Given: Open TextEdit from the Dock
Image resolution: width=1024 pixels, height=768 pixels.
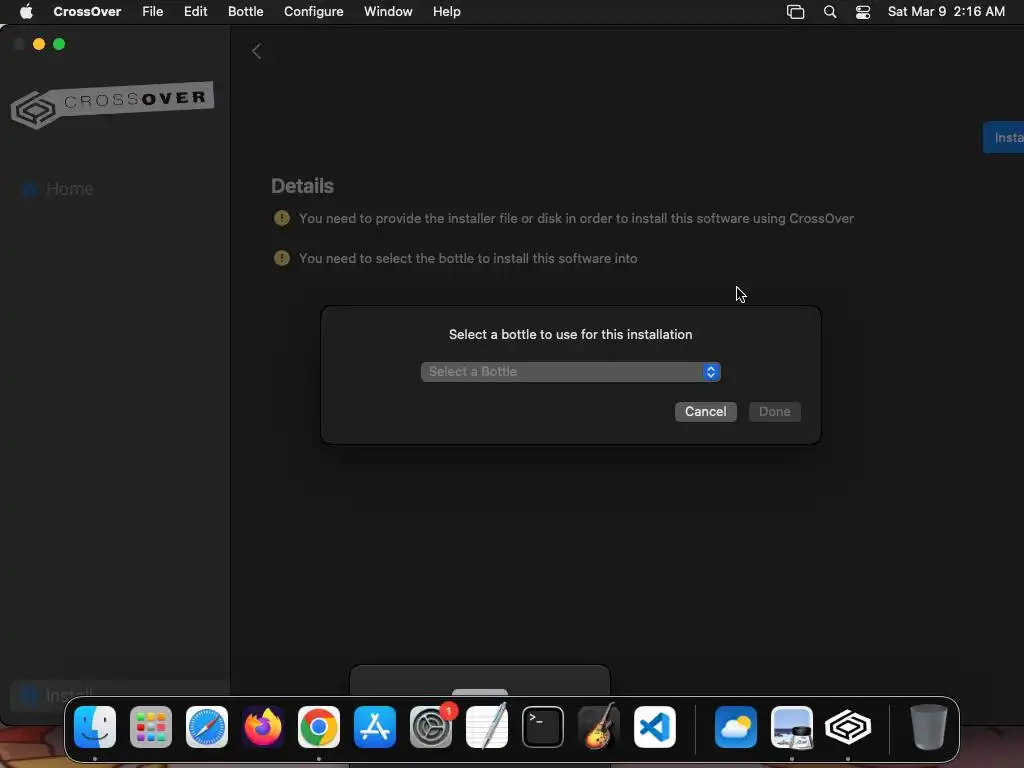Looking at the screenshot, I should (487, 727).
